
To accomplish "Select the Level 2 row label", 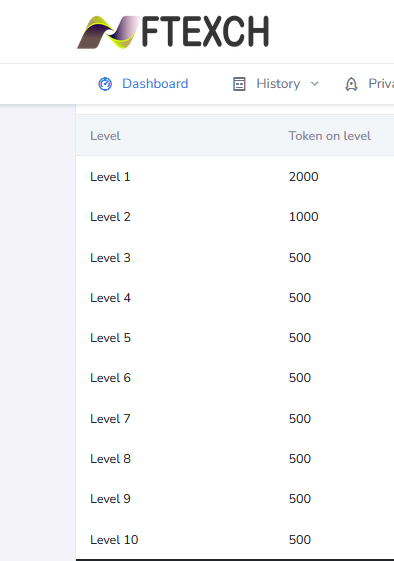I will [110, 217].
